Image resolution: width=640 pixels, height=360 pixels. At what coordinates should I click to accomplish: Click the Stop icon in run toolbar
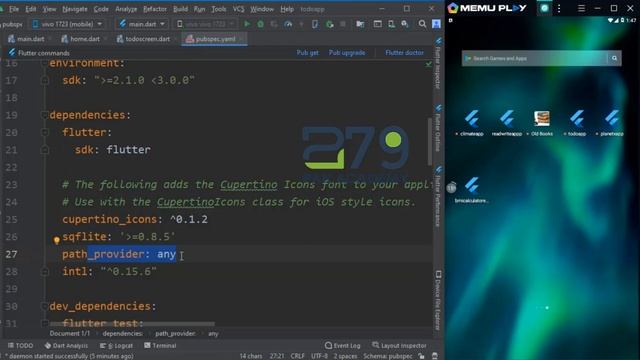pos(343,24)
